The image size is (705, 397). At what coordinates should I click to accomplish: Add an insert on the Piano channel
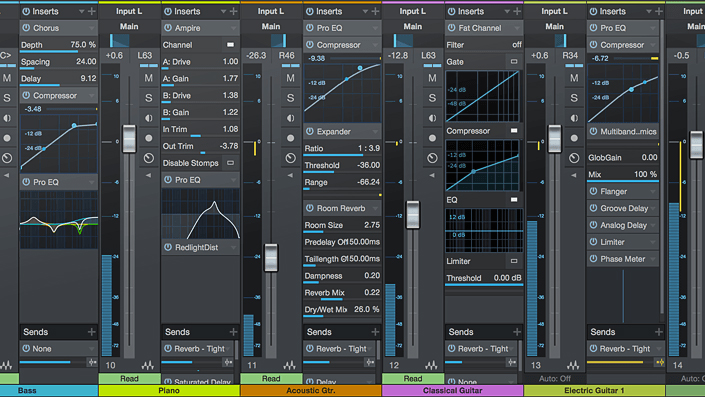point(233,11)
